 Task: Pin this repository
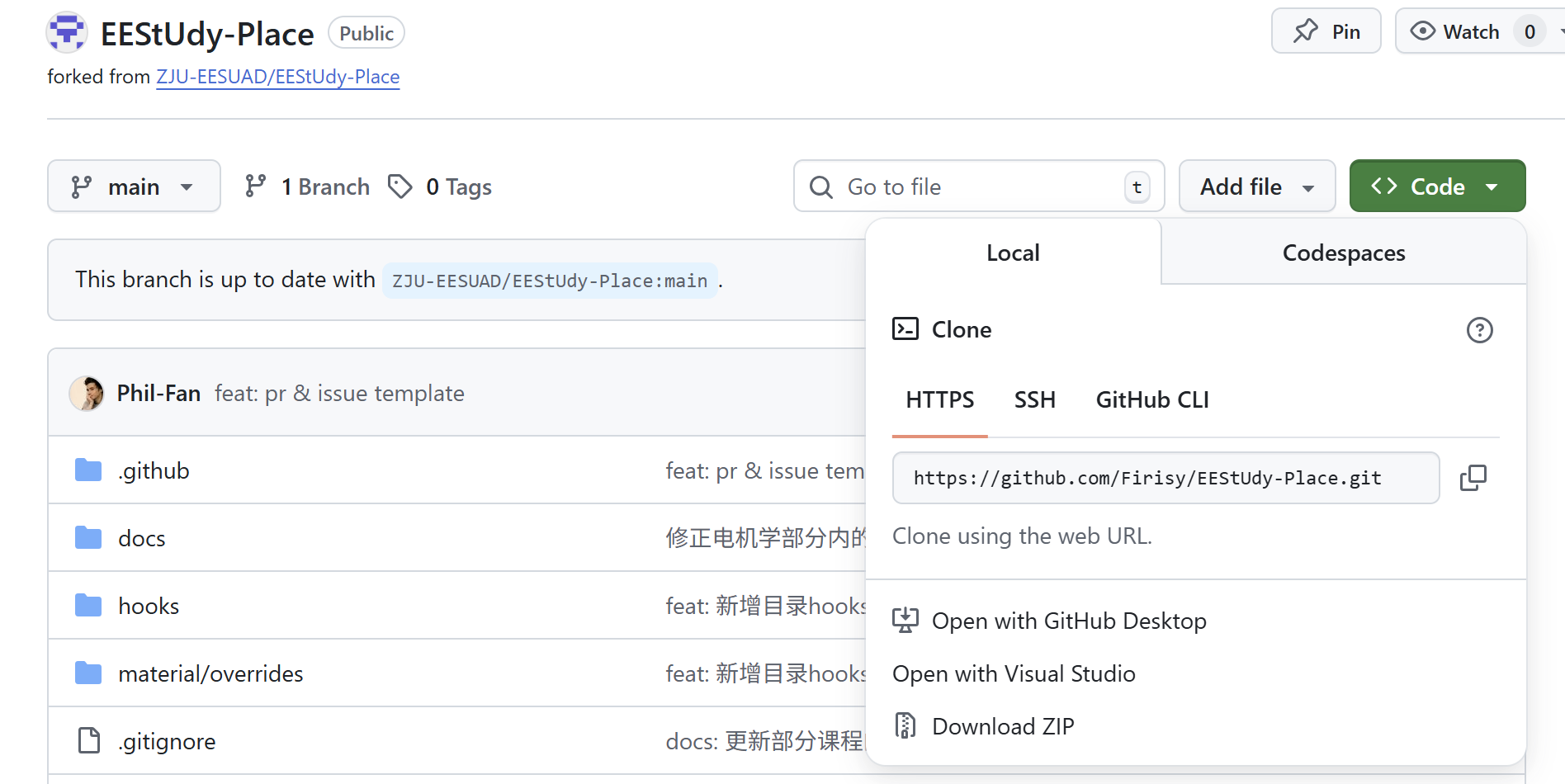(x=1326, y=31)
